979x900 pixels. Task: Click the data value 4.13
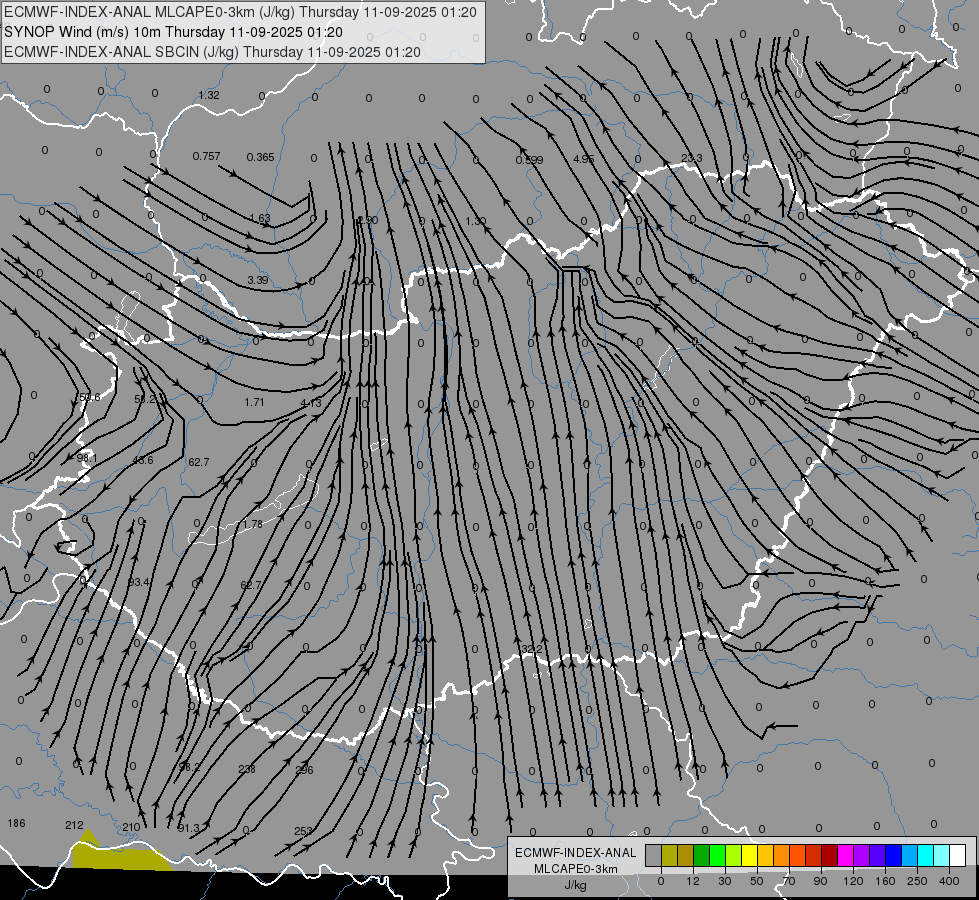coord(311,403)
